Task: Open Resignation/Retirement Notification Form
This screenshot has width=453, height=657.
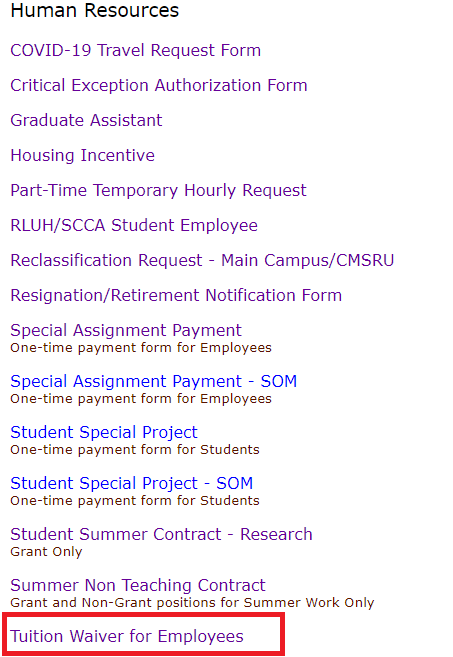Action: [176, 295]
